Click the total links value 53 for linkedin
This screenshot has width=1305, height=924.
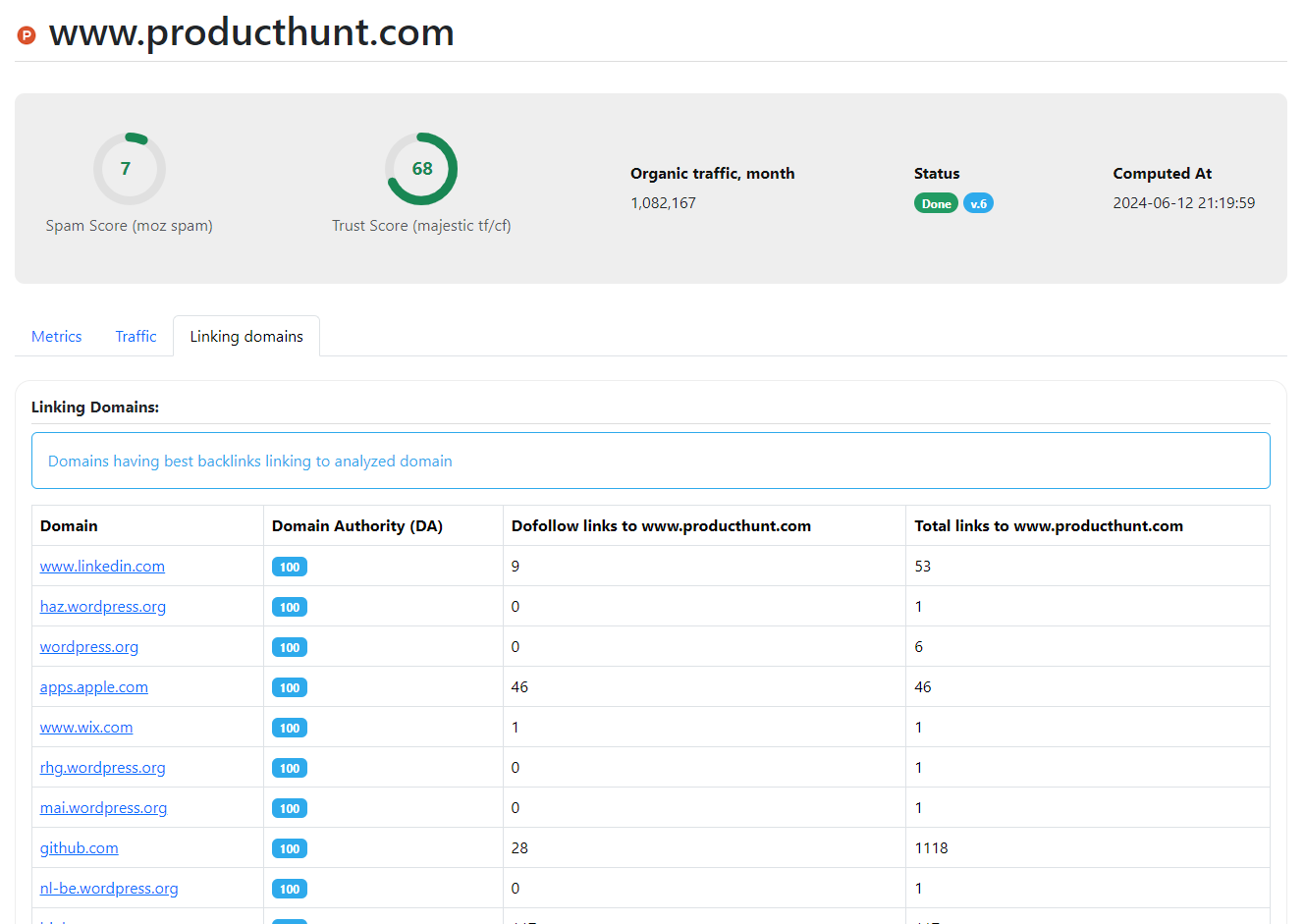tap(922, 567)
